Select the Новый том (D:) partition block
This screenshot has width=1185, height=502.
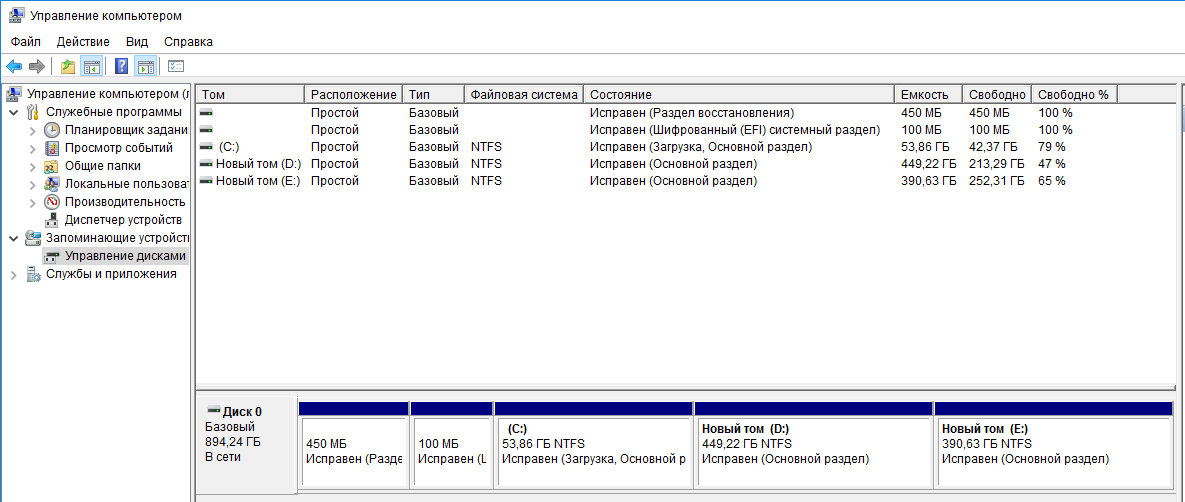point(813,445)
